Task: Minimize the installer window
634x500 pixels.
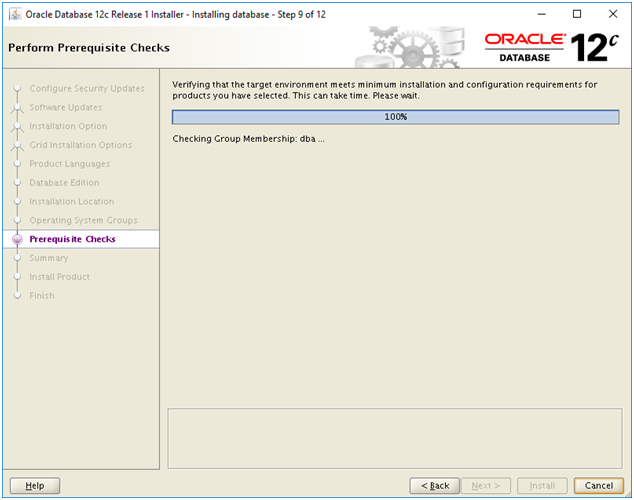Action: pyautogui.click(x=541, y=14)
